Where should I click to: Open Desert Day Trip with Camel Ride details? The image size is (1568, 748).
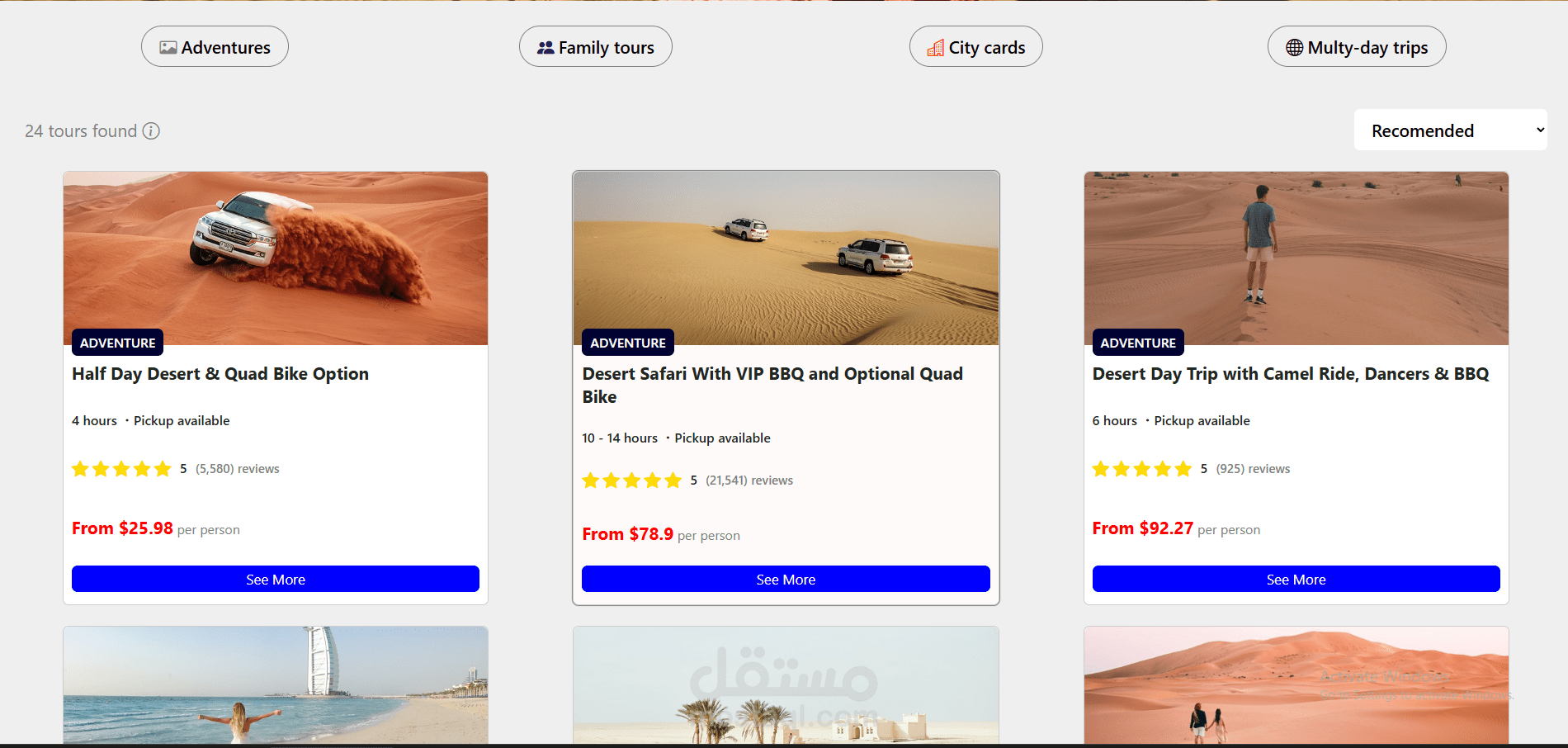[x=1296, y=579]
